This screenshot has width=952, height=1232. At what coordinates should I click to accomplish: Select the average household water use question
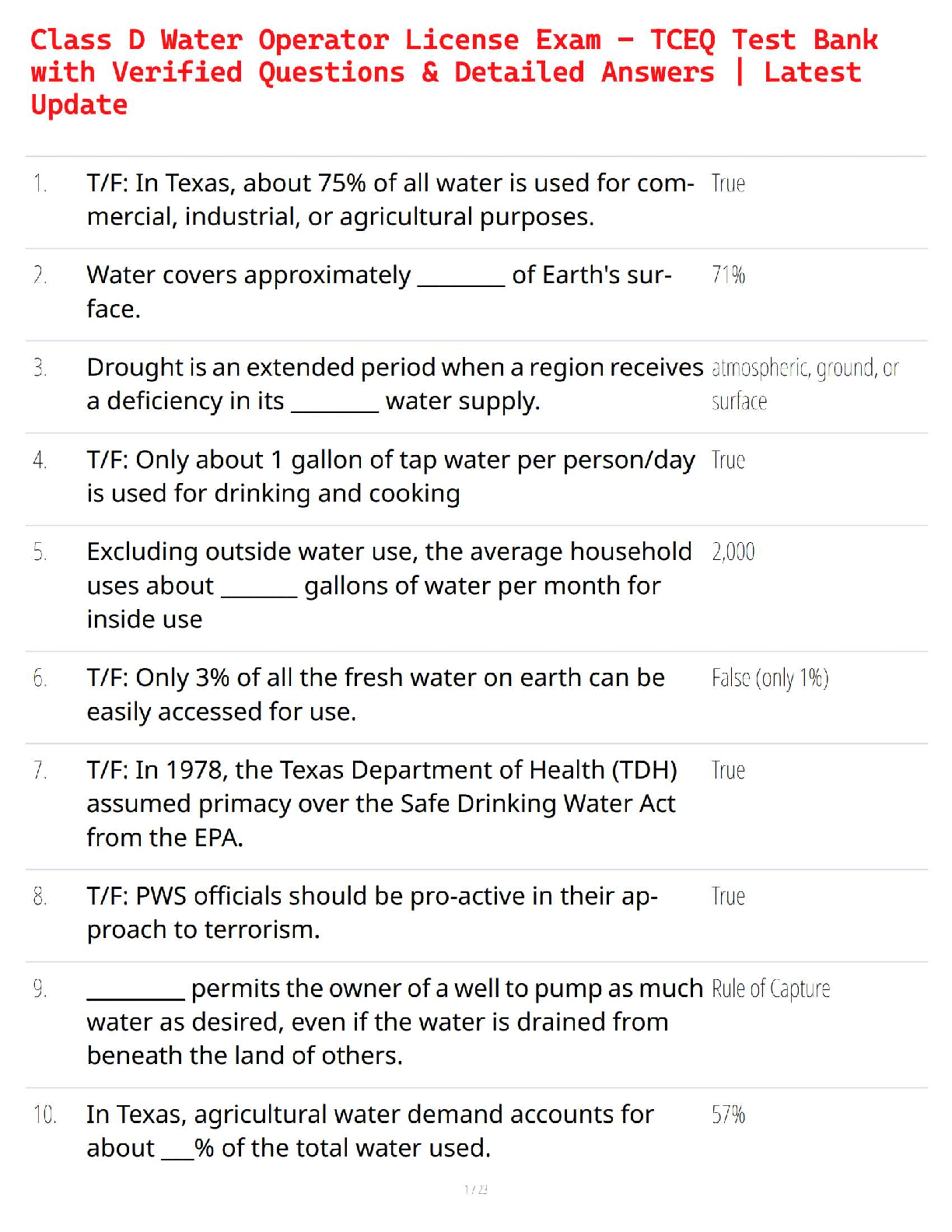pyautogui.click(x=389, y=586)
